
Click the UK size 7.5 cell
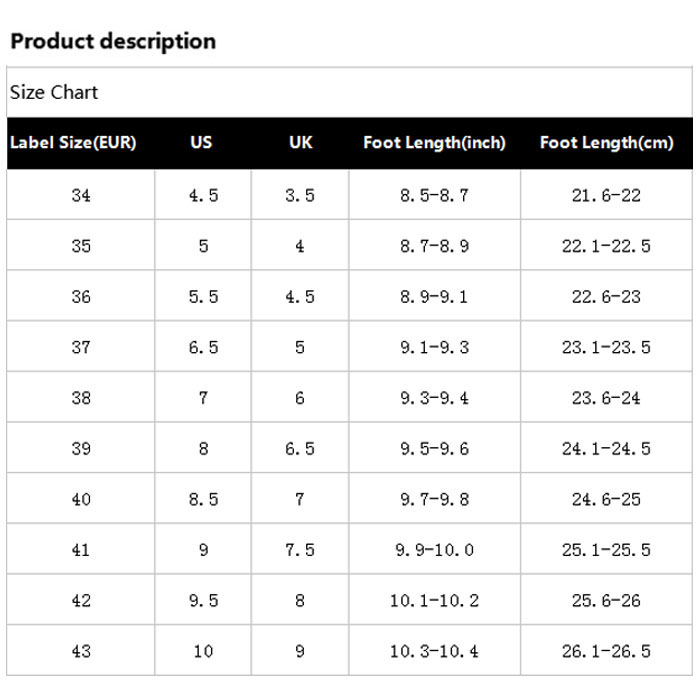tap(300, 550)
